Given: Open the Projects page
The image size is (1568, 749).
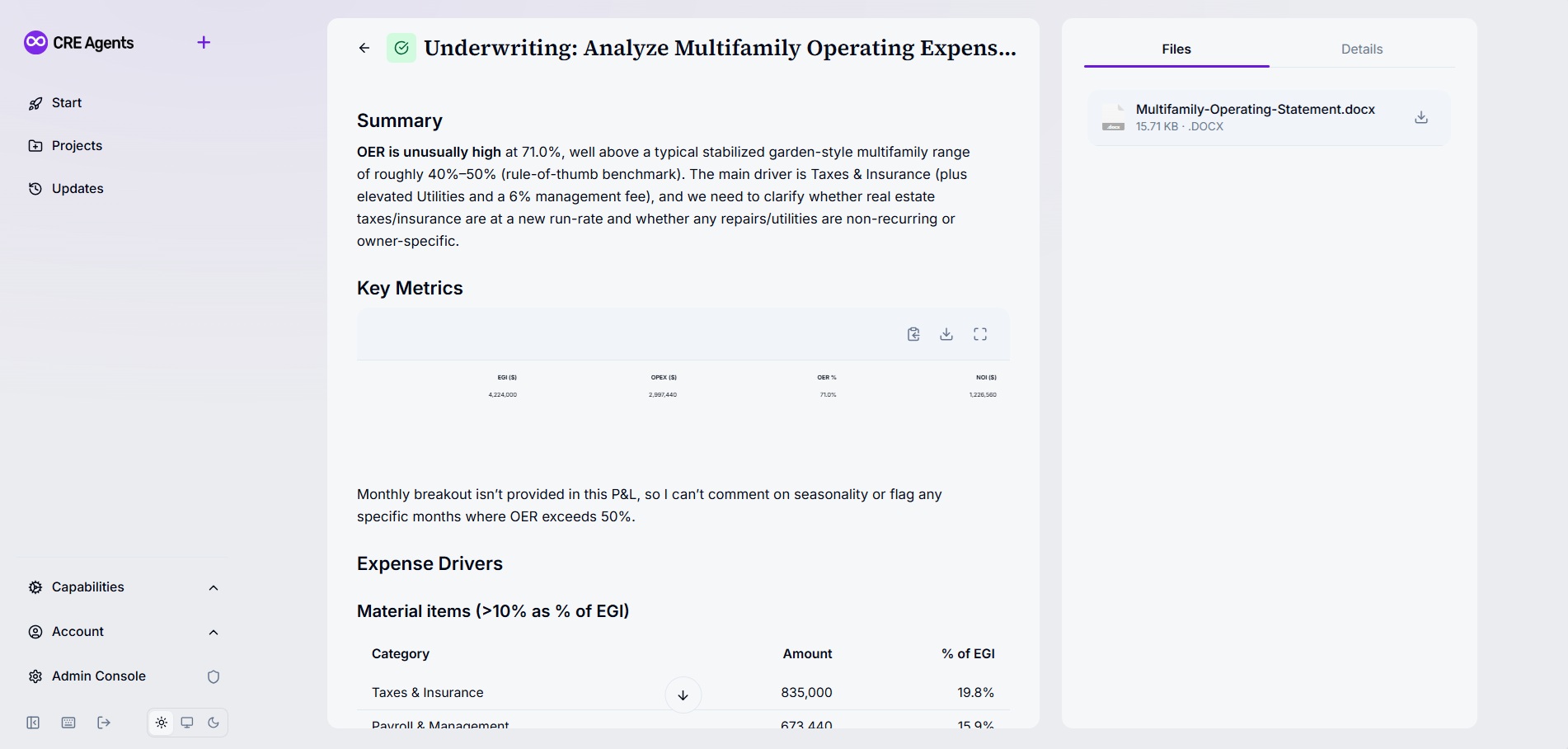Looking at the screenshot, I should coord(77,146).
